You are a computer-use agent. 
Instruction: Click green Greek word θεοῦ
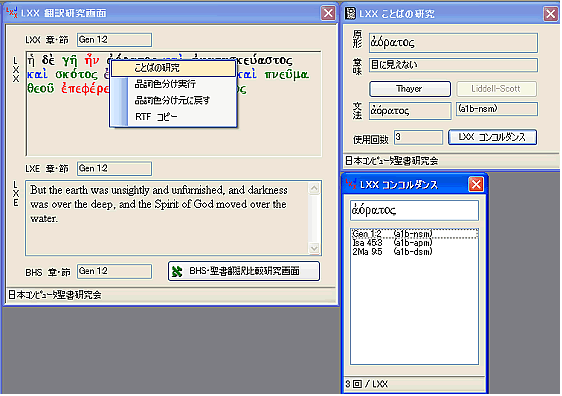[41, 89]
